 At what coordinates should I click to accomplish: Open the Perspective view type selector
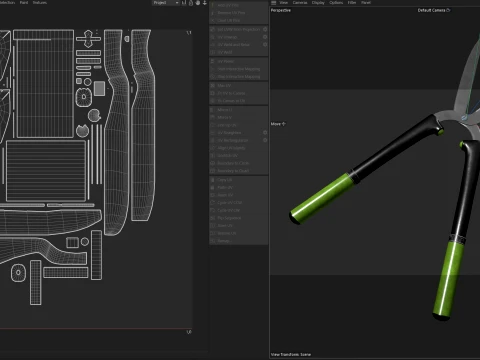tap(281, 10)
